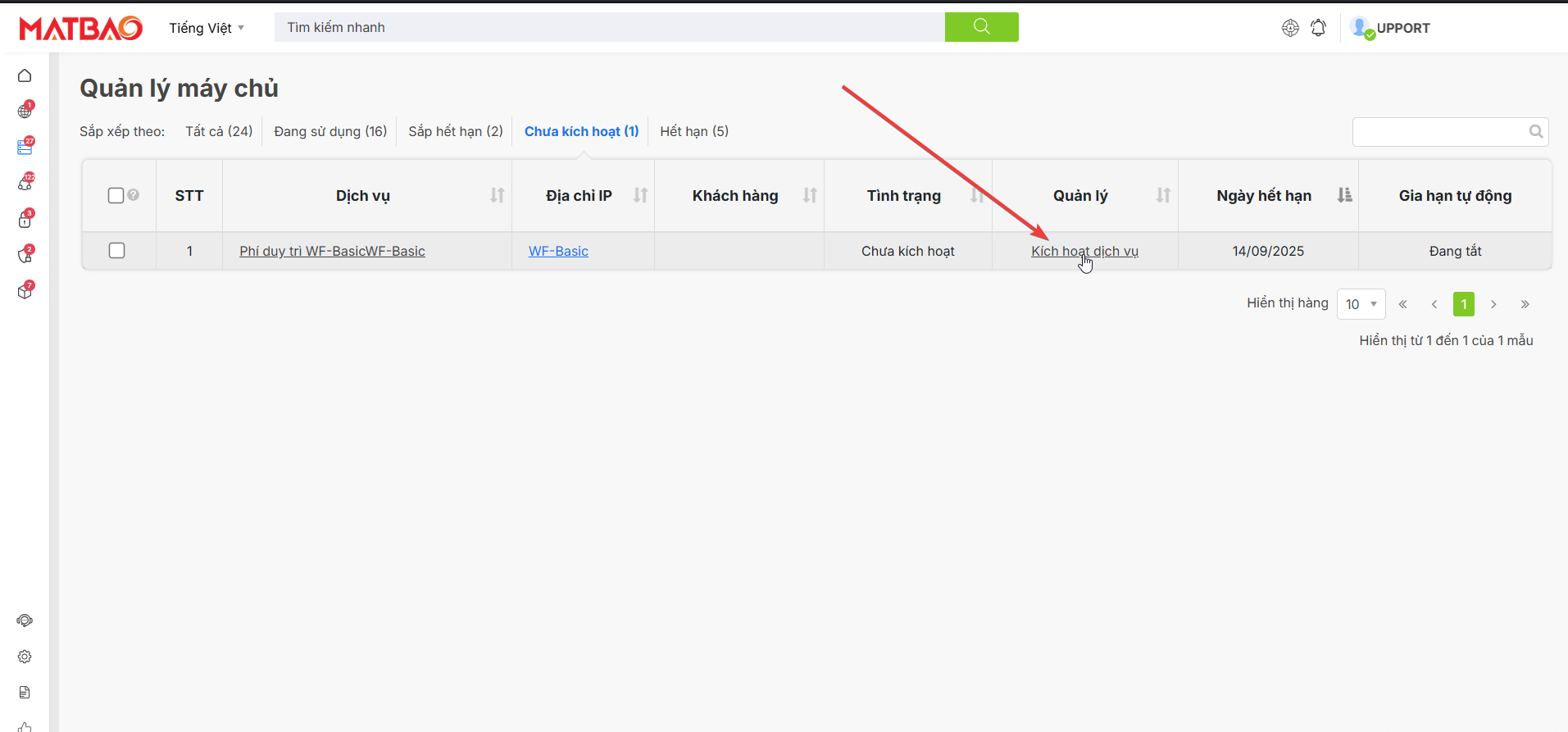This screenshot has height=732, width=1568.
Task: Tick the select-all checkbox in table header
Action: (116, 195)
